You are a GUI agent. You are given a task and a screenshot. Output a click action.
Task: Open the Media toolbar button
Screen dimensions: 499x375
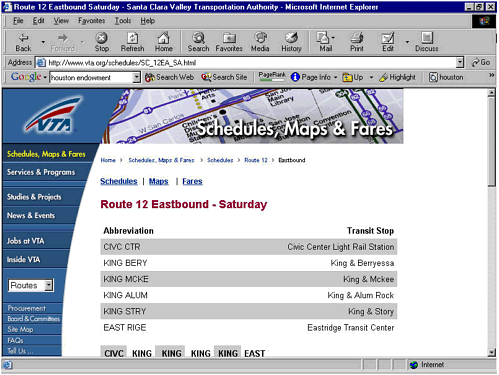pyautogui.click(x=260, y=42)
